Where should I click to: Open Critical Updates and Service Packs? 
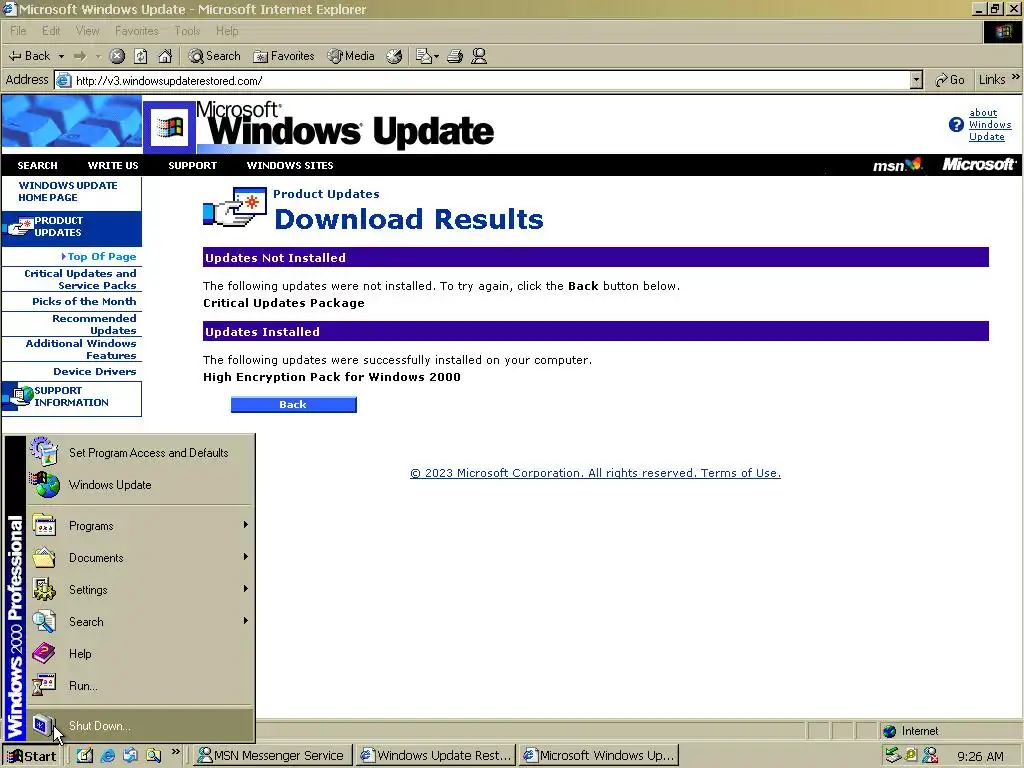point(80,280)
